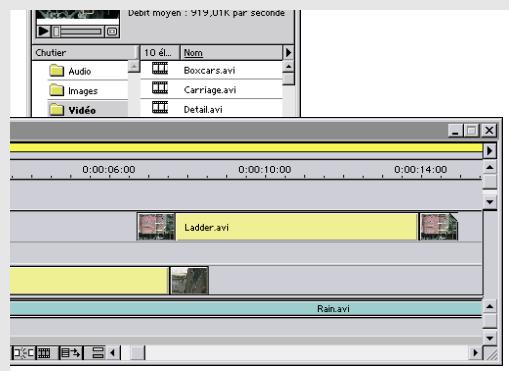This screenshot has height=371, width=509.
Task: Minimize the Timeline window
Action: (x=455, y=130)
